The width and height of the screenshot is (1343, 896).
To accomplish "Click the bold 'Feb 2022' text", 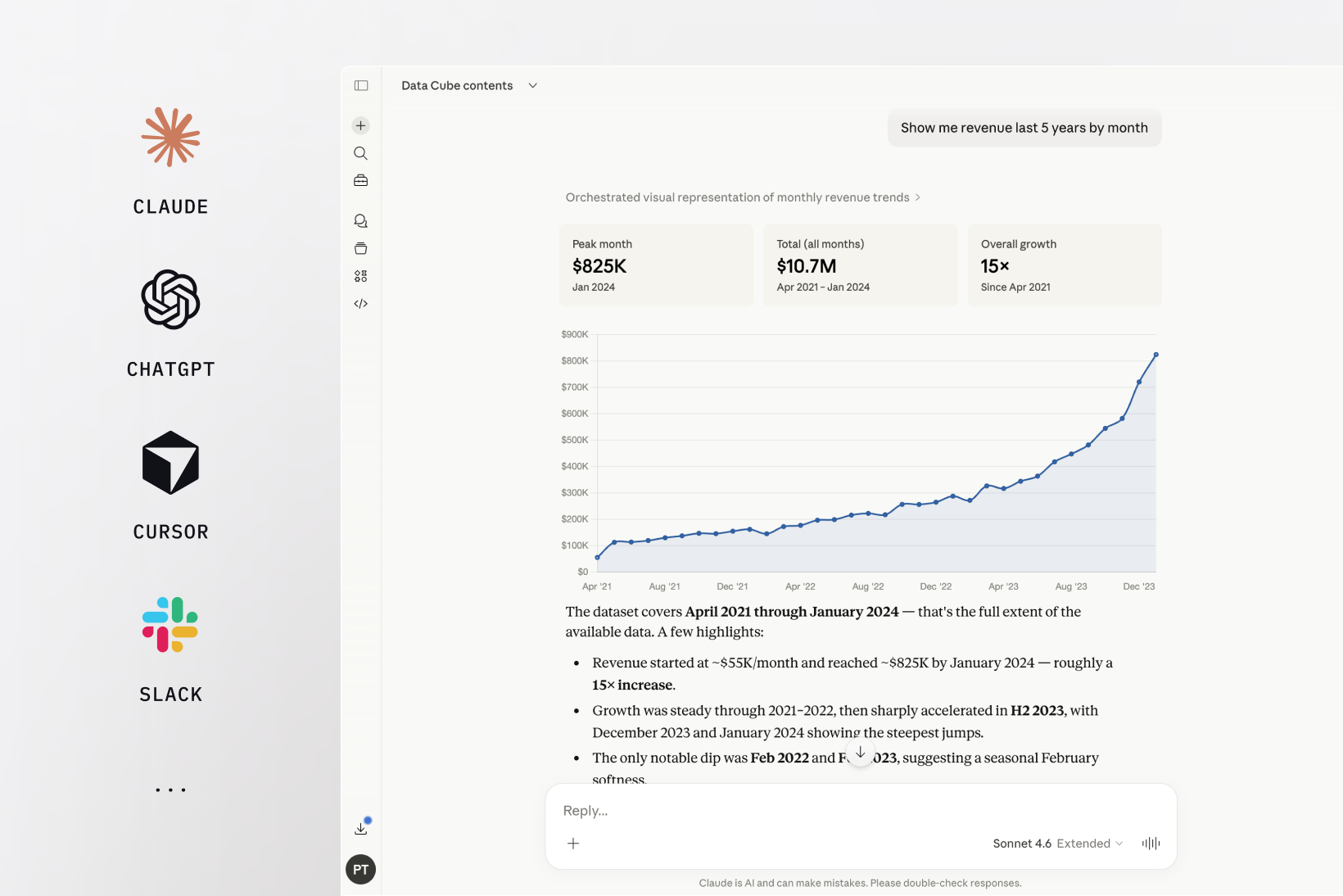I will (780, 758).
